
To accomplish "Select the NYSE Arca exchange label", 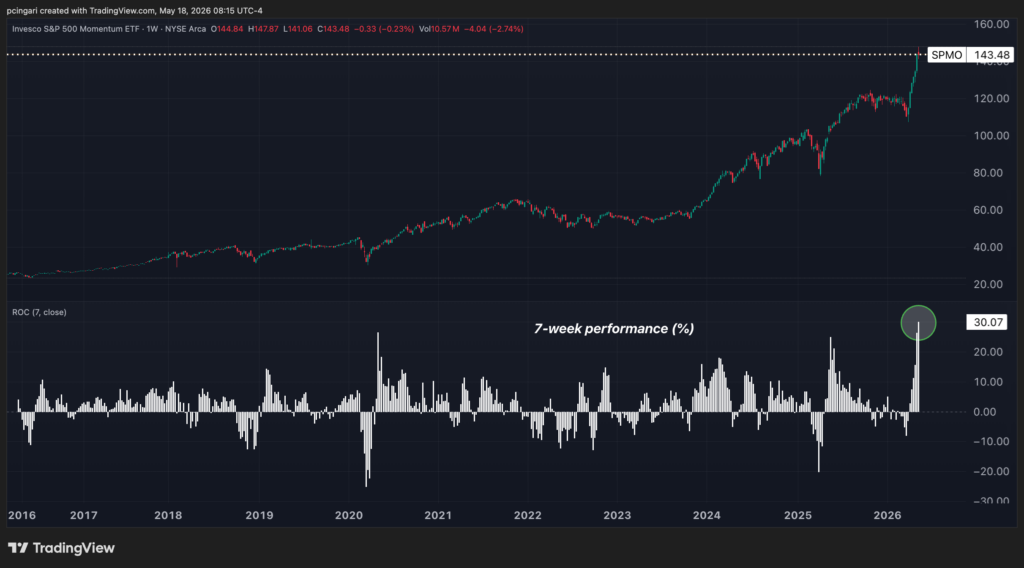I will pyautogui.click(x=185, y=29).
